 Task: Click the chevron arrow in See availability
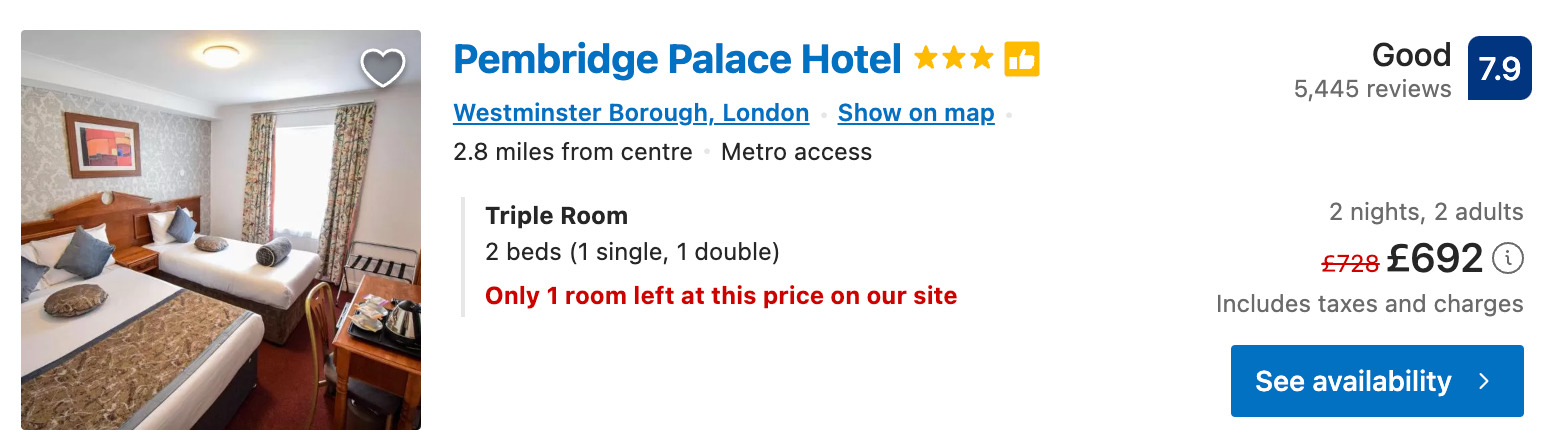click(x=1484, y=381)
